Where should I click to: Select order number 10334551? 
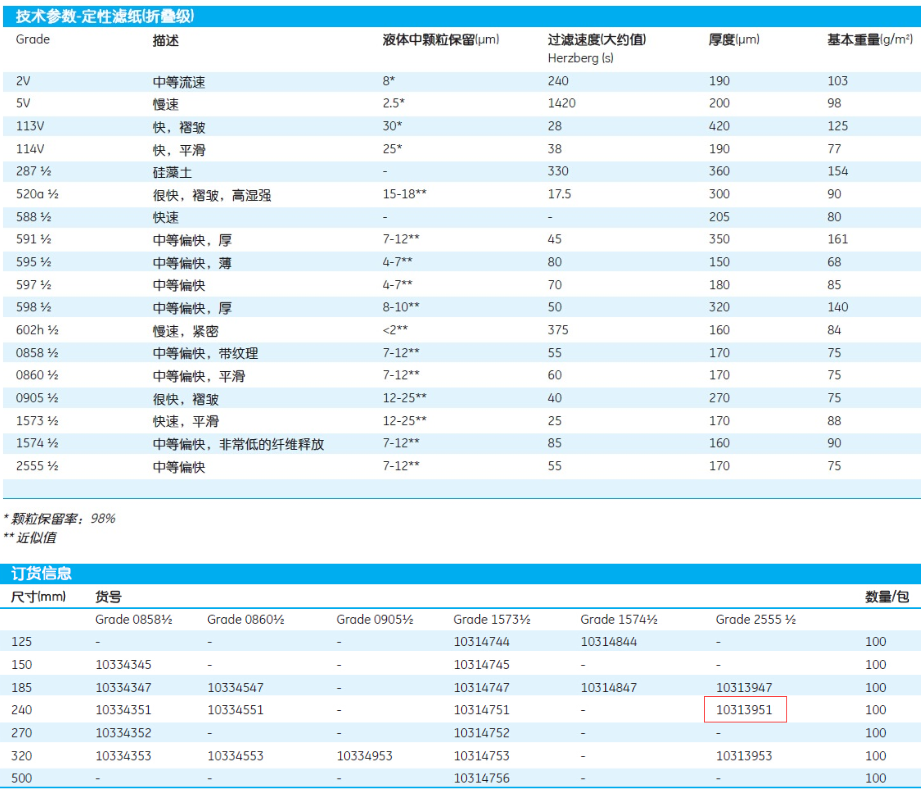pyautogui.click(x=236, y=710)
